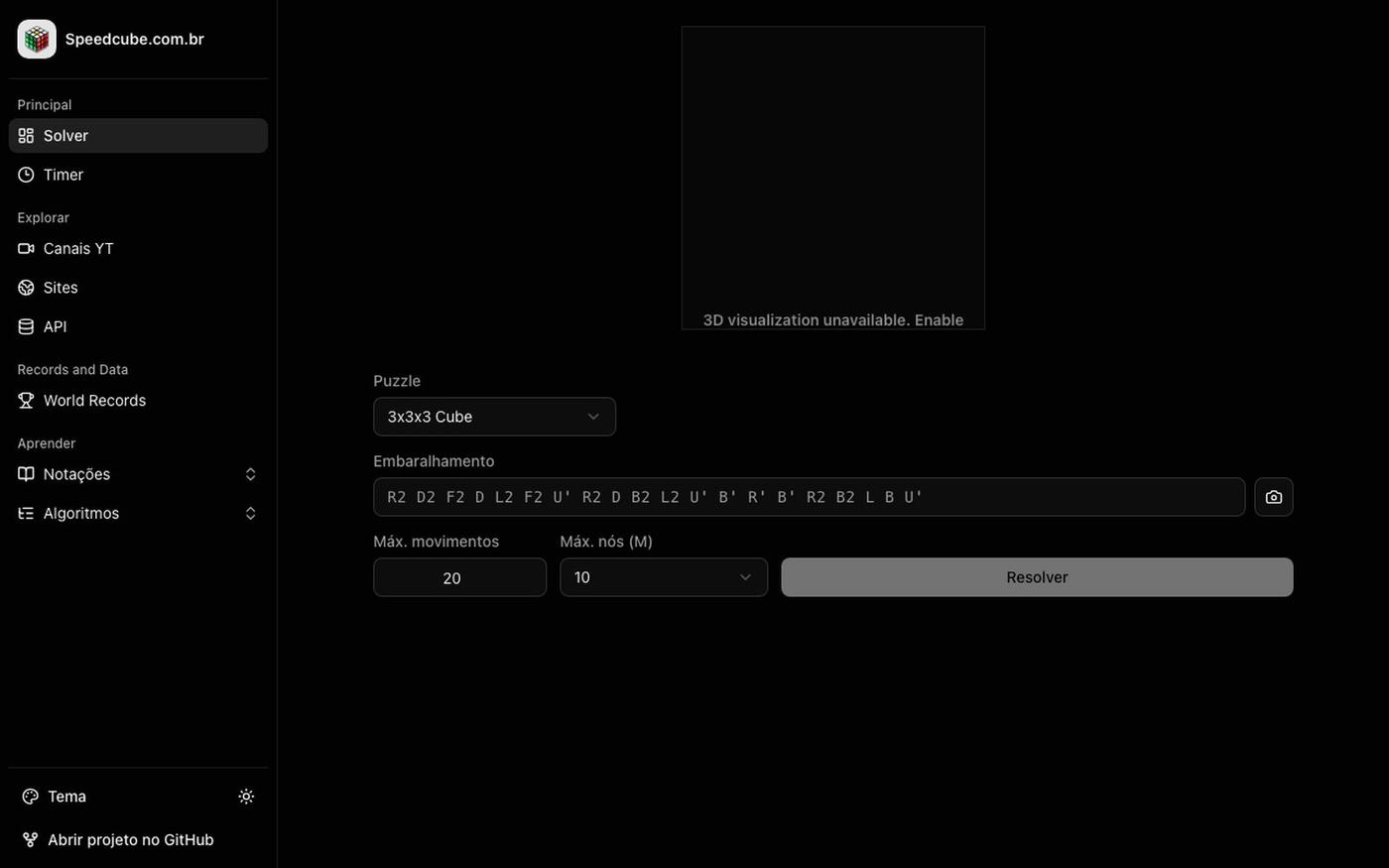Screen dimensions: 1389x868
Task: Click the Canais YT video camera icon
Action: coord(26,249)
